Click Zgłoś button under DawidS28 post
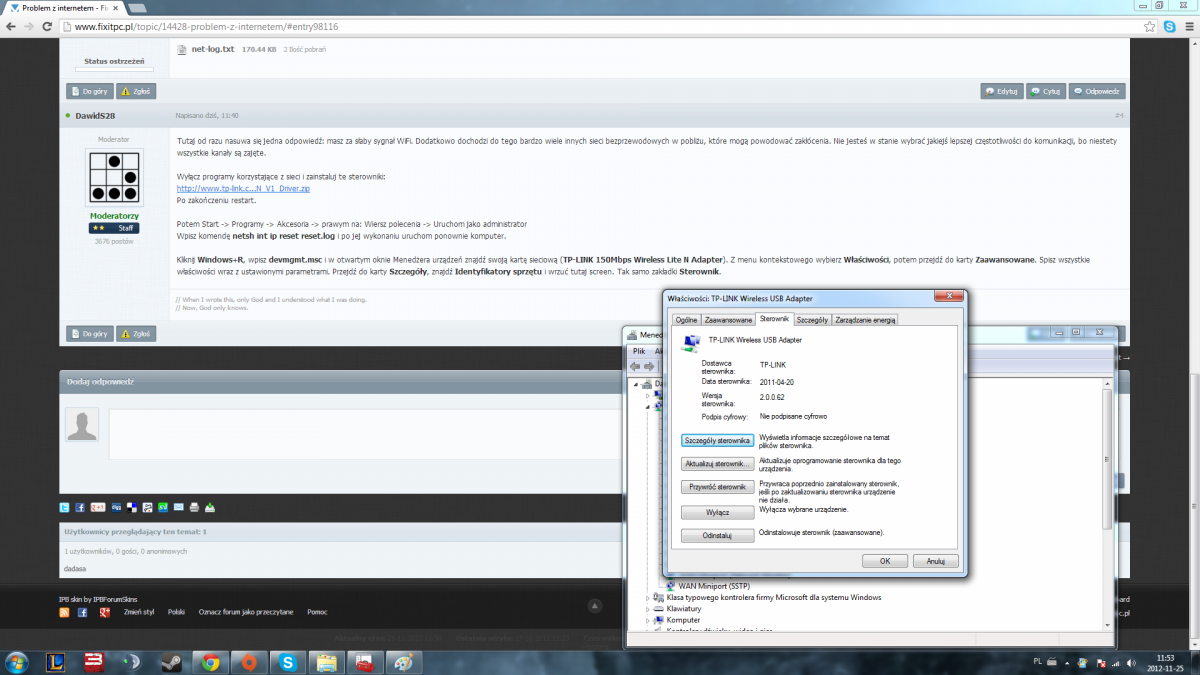Image resolution: width=1200 pixels, height=675 pixels. tap(136, 334)
